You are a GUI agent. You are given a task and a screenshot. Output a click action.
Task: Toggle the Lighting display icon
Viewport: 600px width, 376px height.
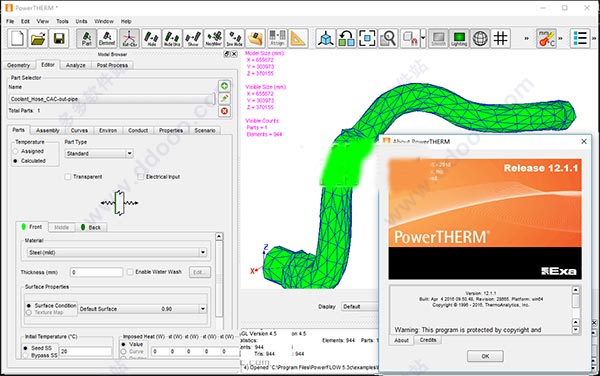point(459,39)
